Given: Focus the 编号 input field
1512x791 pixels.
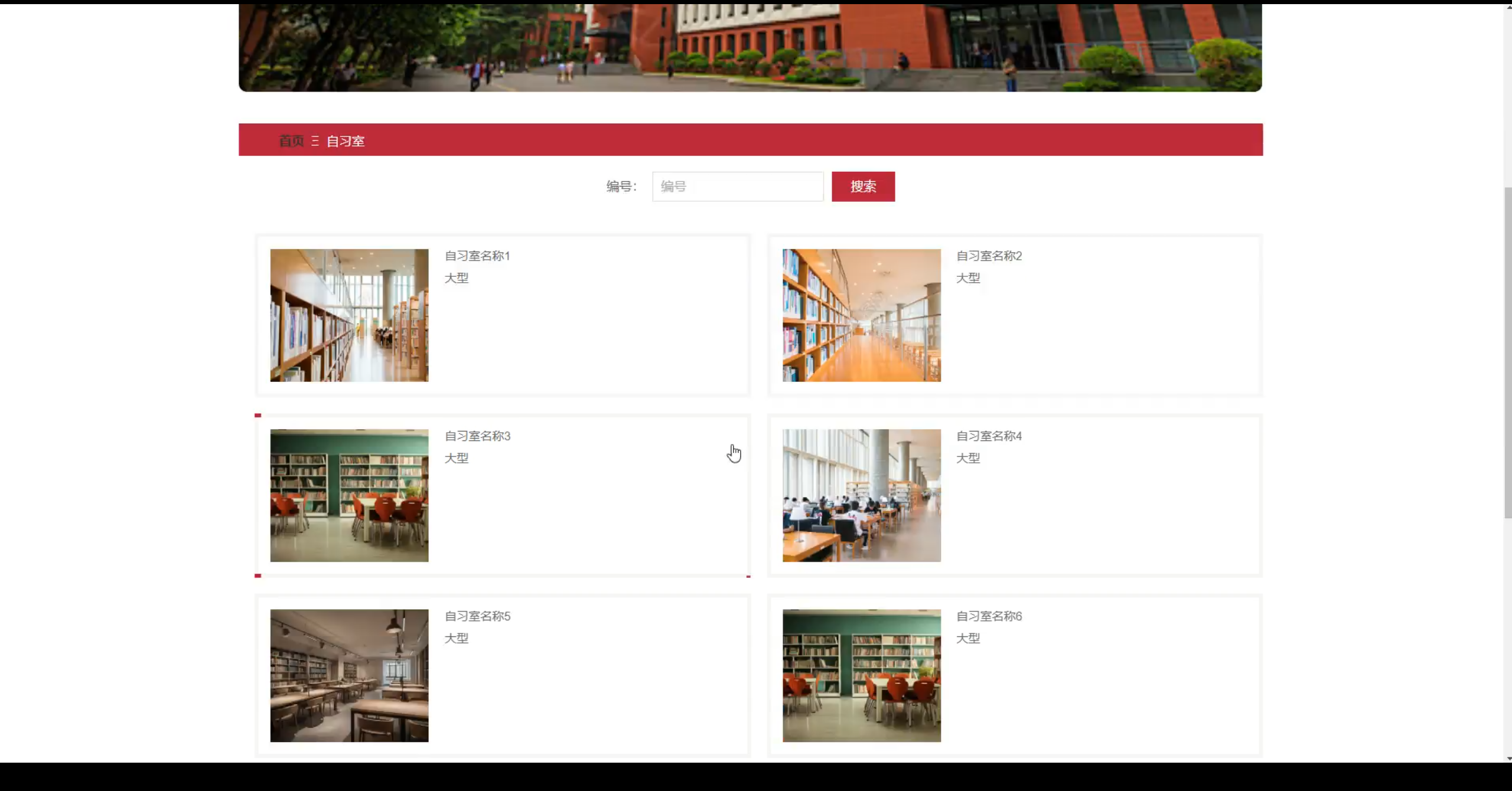Looking at the screenshot, I should point(737,187).
